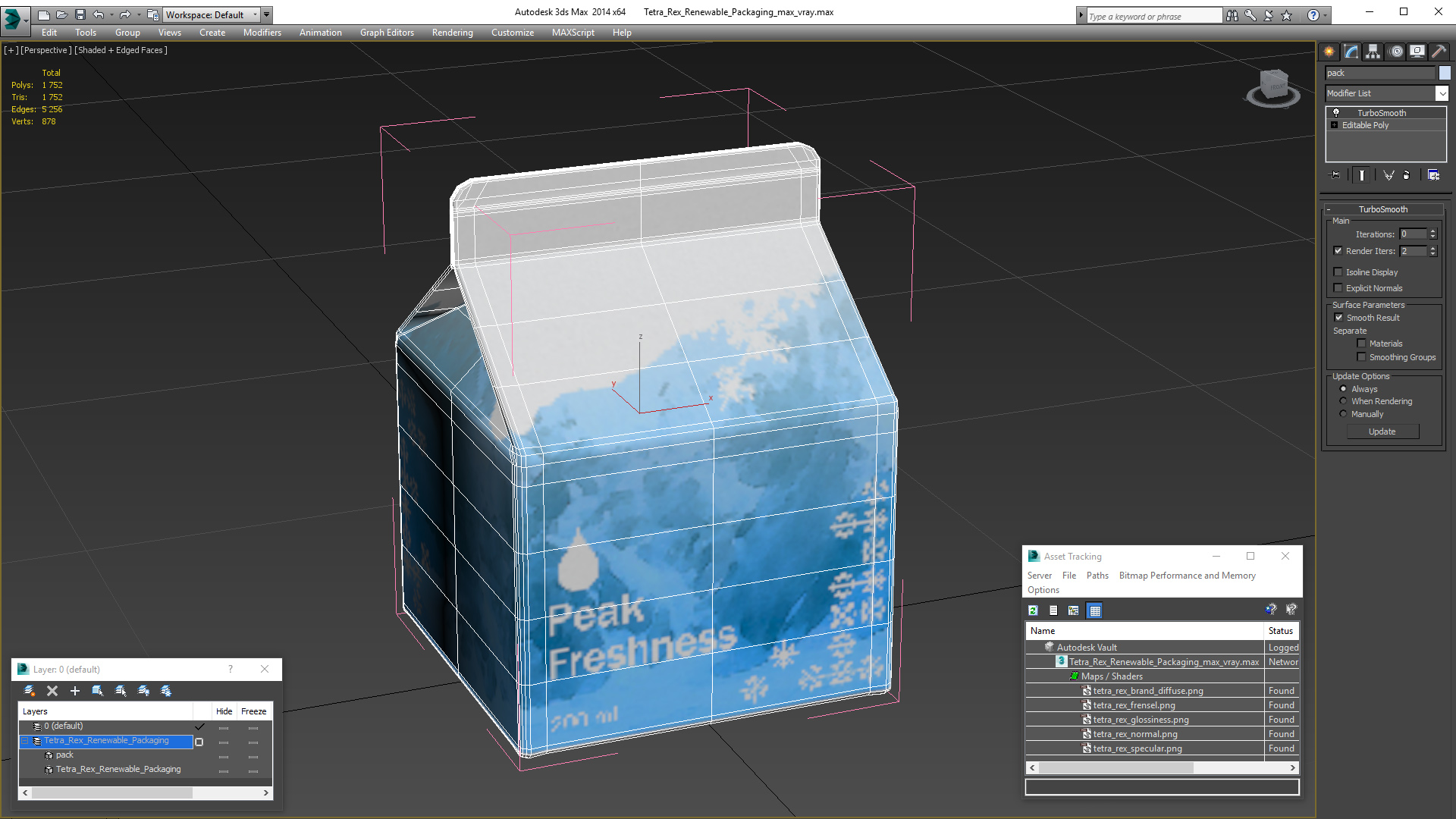Click the keyword search input field
Screen dimensions: 1456x819
pyautogui.click(x=1153, y=16)
